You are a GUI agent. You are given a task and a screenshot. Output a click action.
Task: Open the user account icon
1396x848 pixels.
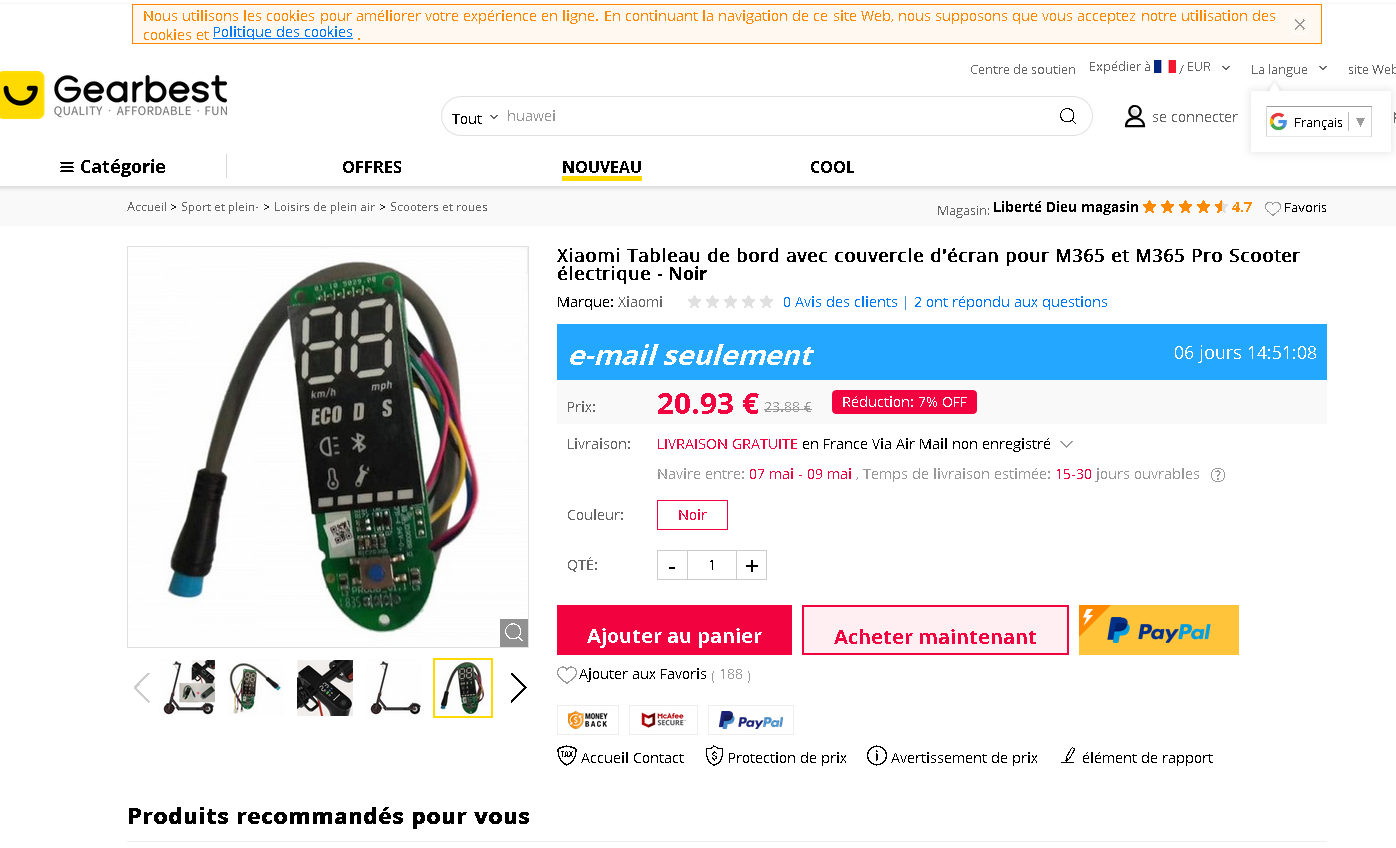tap(1134, 116)
